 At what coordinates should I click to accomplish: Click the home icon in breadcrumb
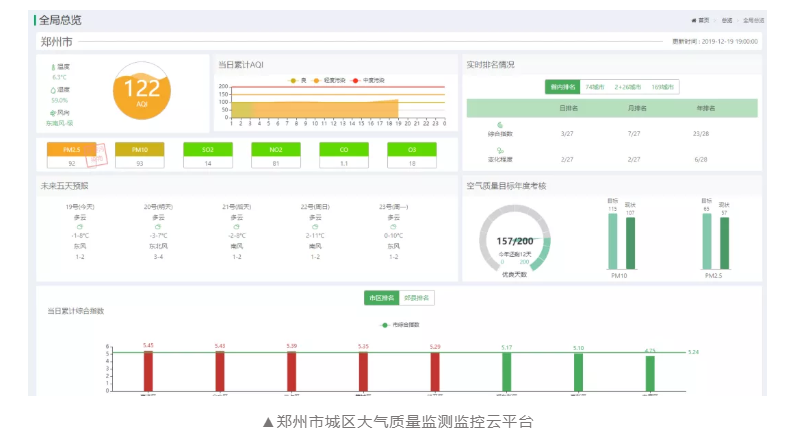(x=693, y=20)
